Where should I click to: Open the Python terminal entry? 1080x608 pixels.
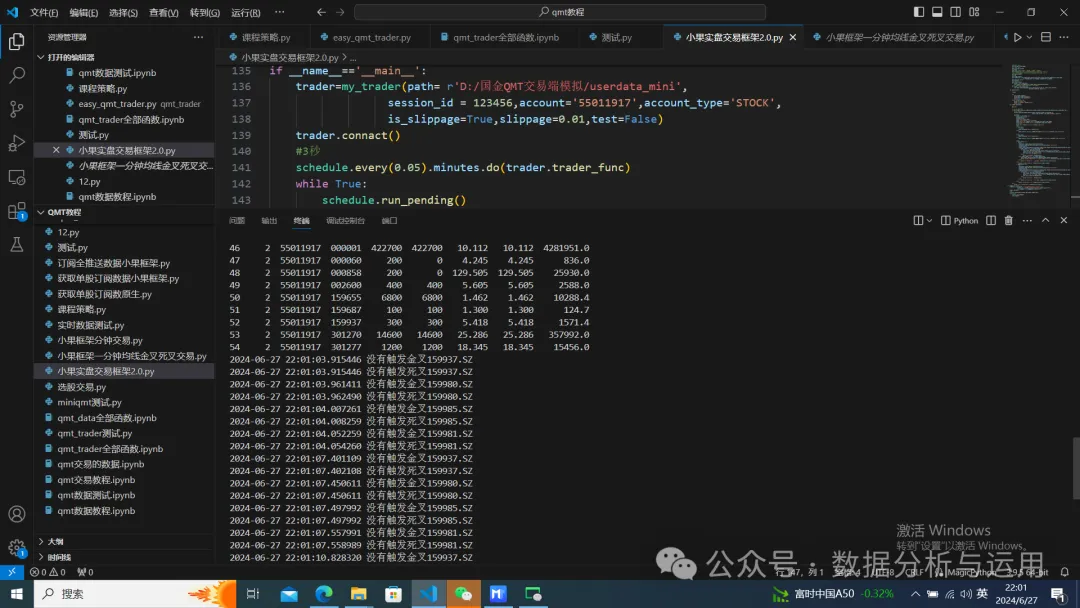click(x=959, y=220)
